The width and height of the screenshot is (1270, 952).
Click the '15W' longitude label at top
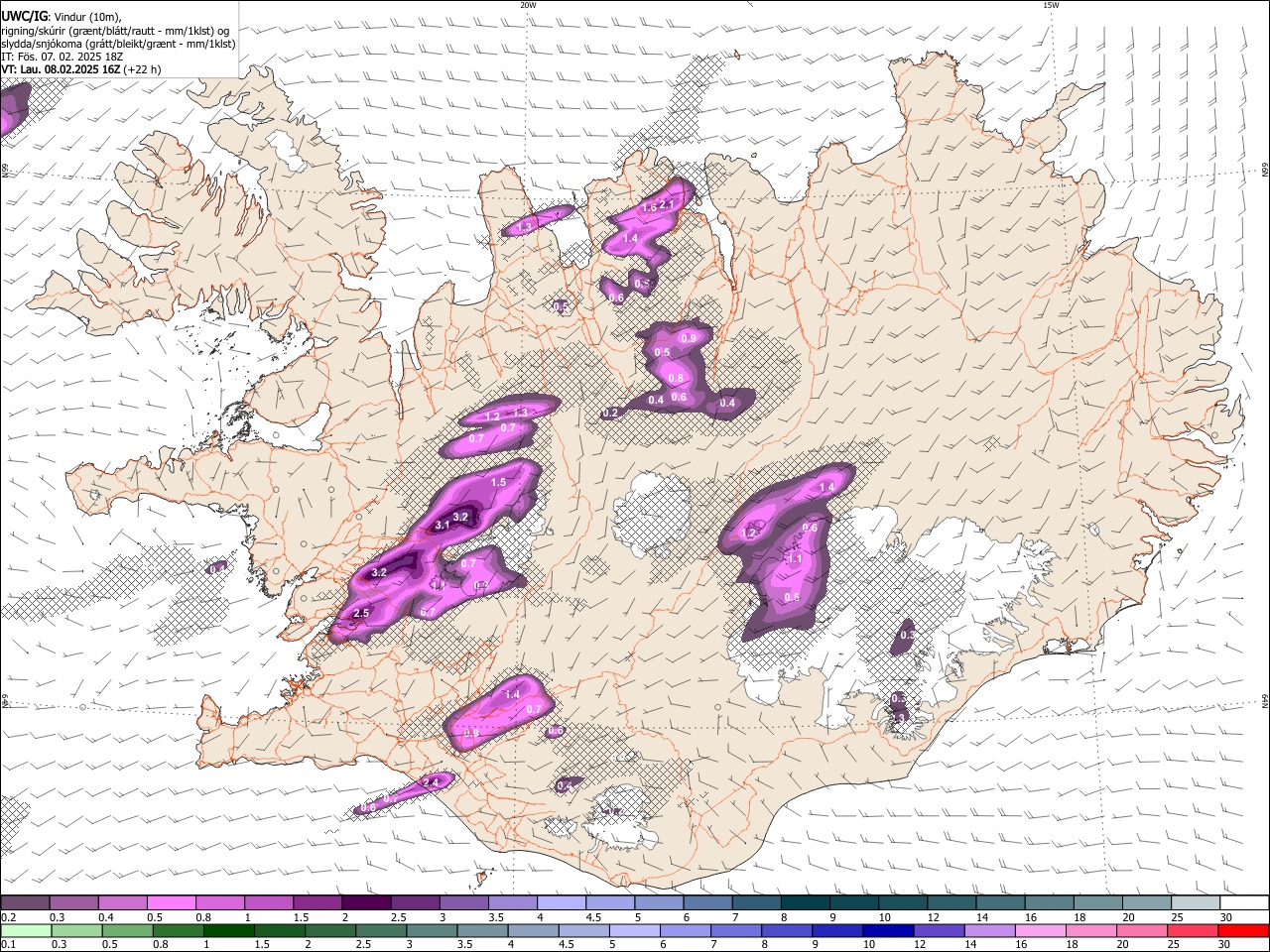pos(1051,5)
